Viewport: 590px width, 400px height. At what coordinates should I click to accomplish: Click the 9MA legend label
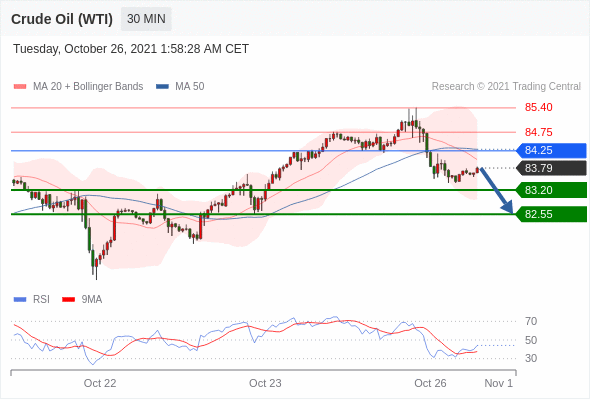pos(92,300)
